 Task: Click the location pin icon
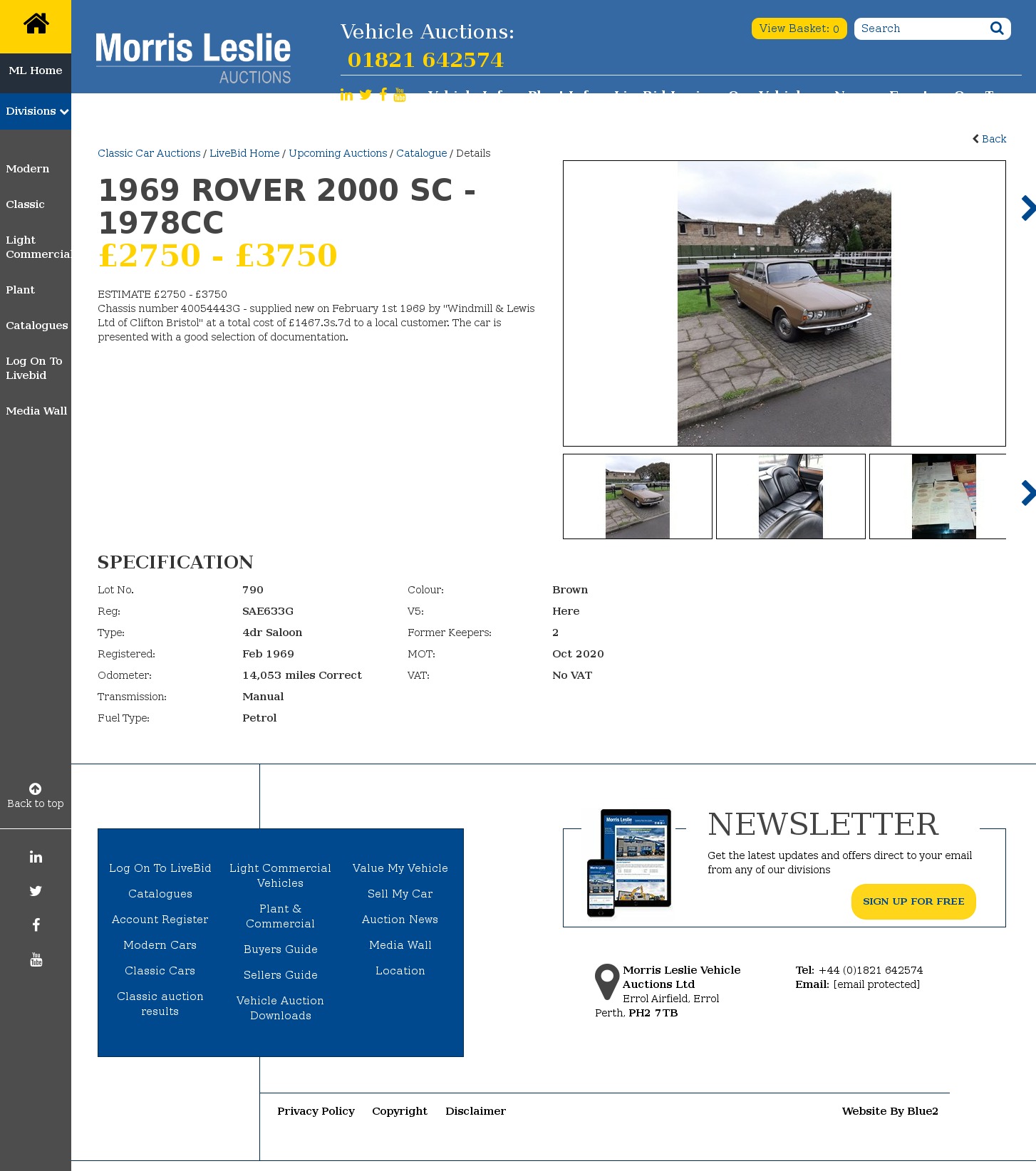(x=607, y=982)
